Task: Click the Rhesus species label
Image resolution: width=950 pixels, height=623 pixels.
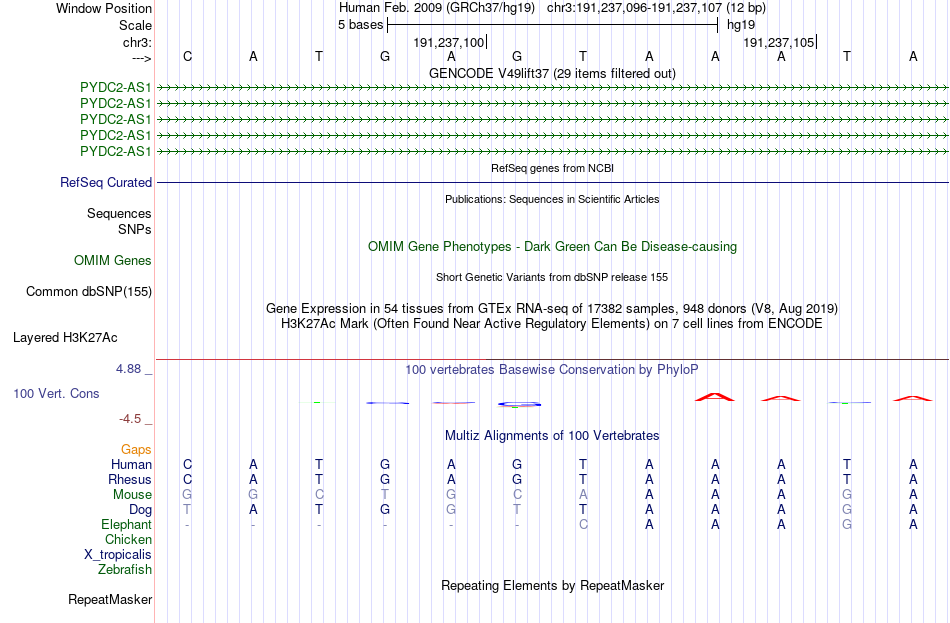Action: [x=130, y=479]
